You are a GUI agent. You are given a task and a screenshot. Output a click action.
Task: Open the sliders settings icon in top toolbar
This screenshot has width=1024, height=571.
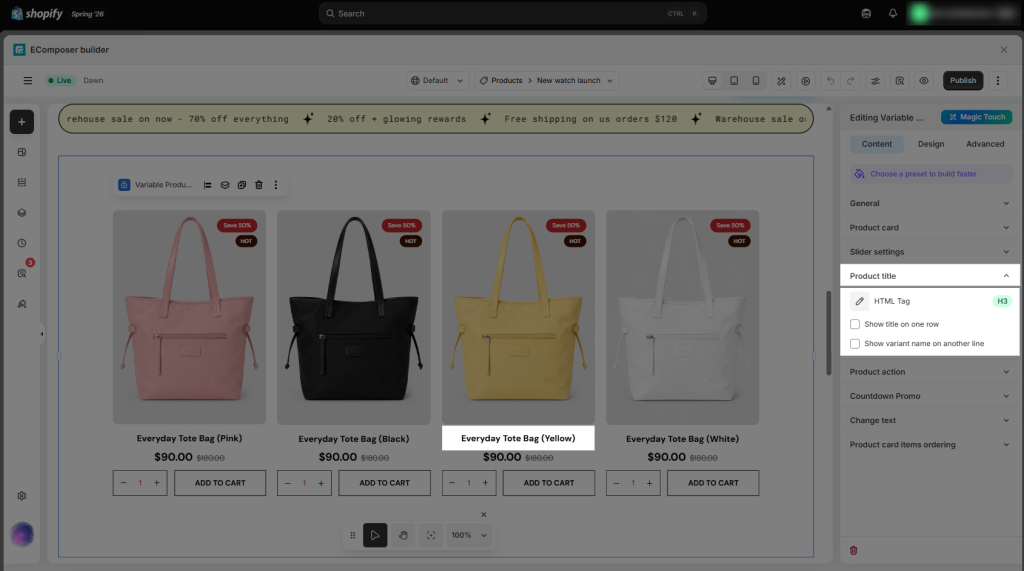(x=875, y=80)
